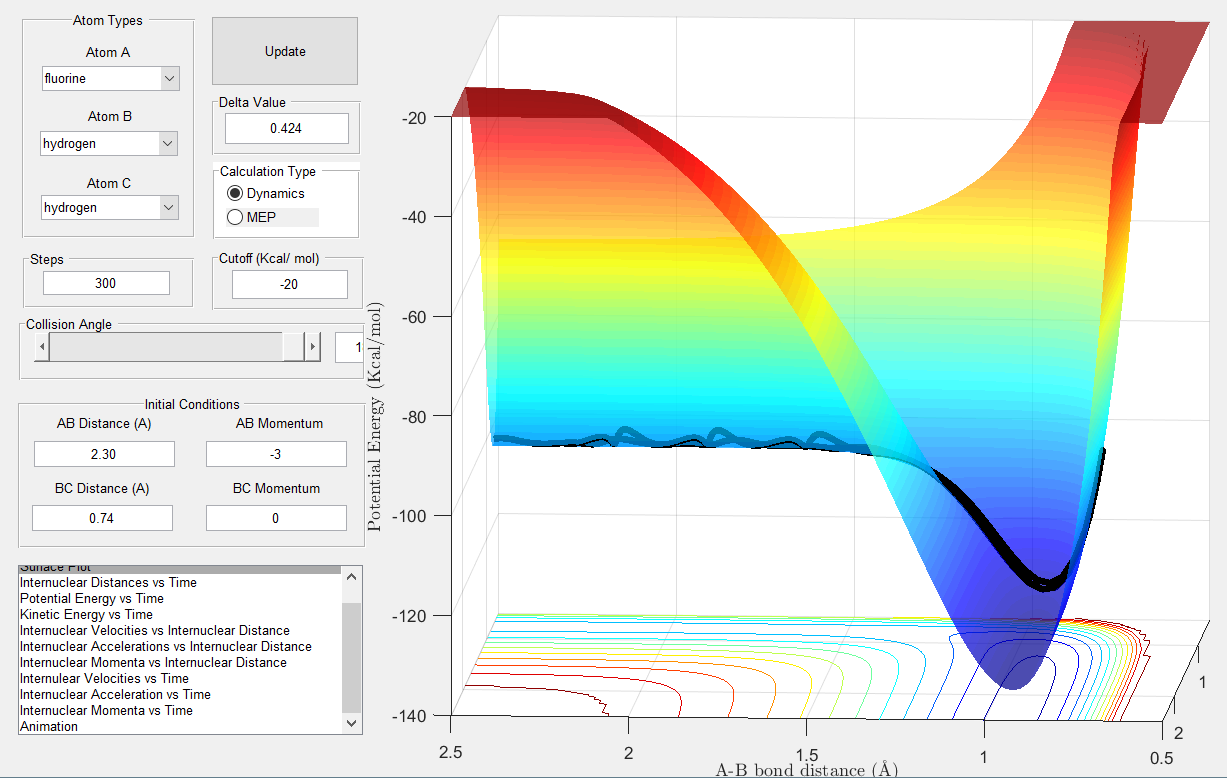Click the Delta Value input field

[x=286, y=129]
